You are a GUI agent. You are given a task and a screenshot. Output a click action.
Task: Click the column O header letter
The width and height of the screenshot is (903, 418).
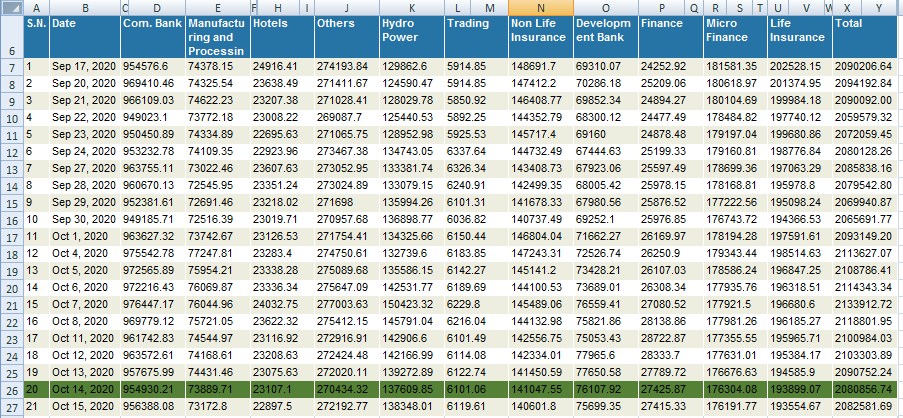pyautogui.click(x=605, y=7)
